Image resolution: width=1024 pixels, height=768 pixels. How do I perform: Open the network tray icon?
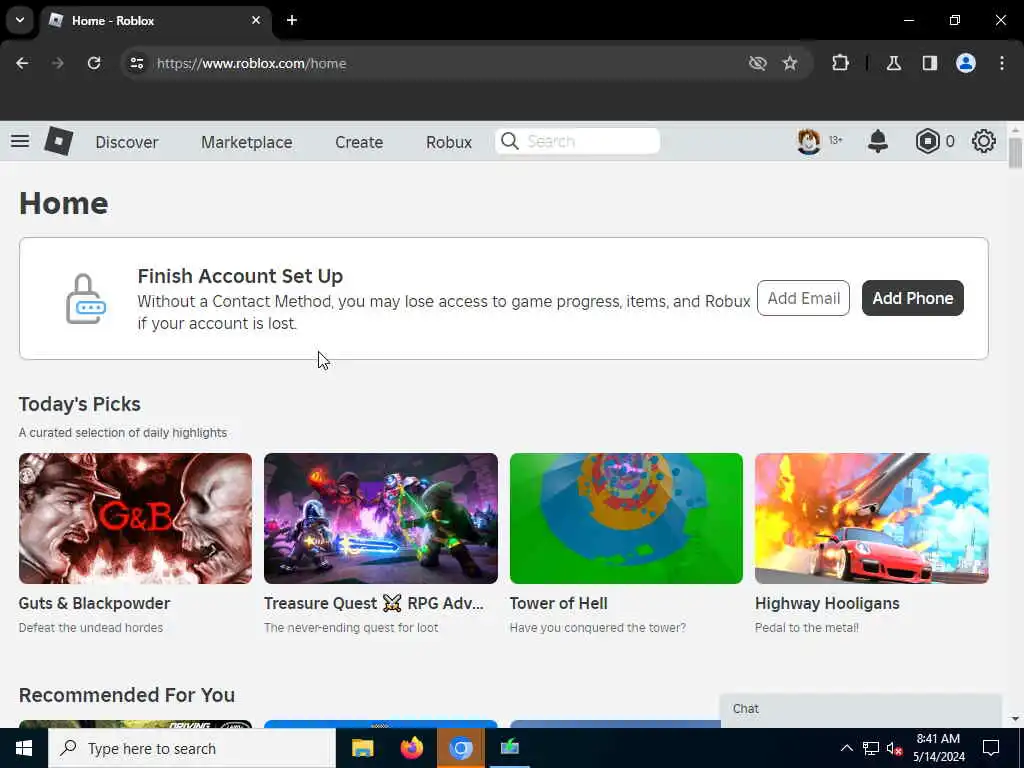click(871, 748)
